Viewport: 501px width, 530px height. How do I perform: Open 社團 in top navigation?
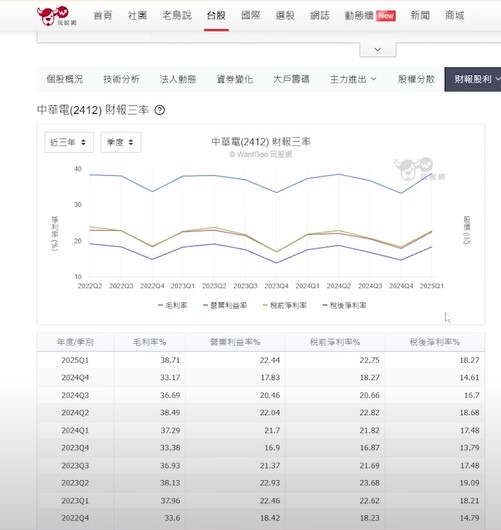point(137,16)
